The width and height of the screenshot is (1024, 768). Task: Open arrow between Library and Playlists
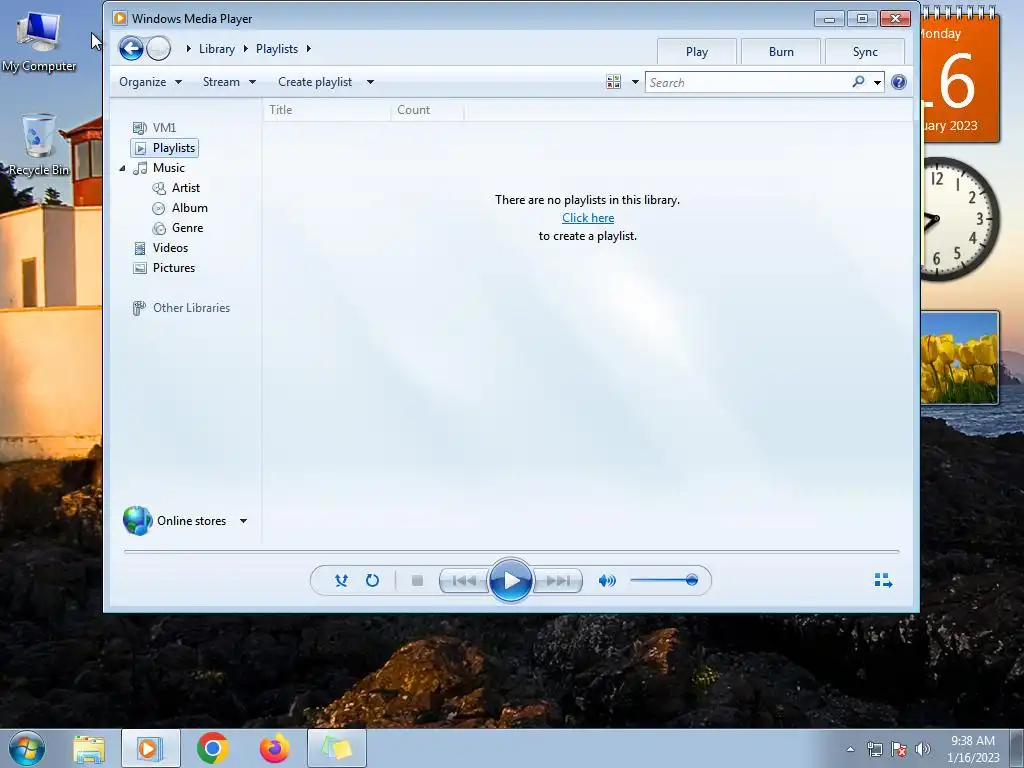[246, 49]
